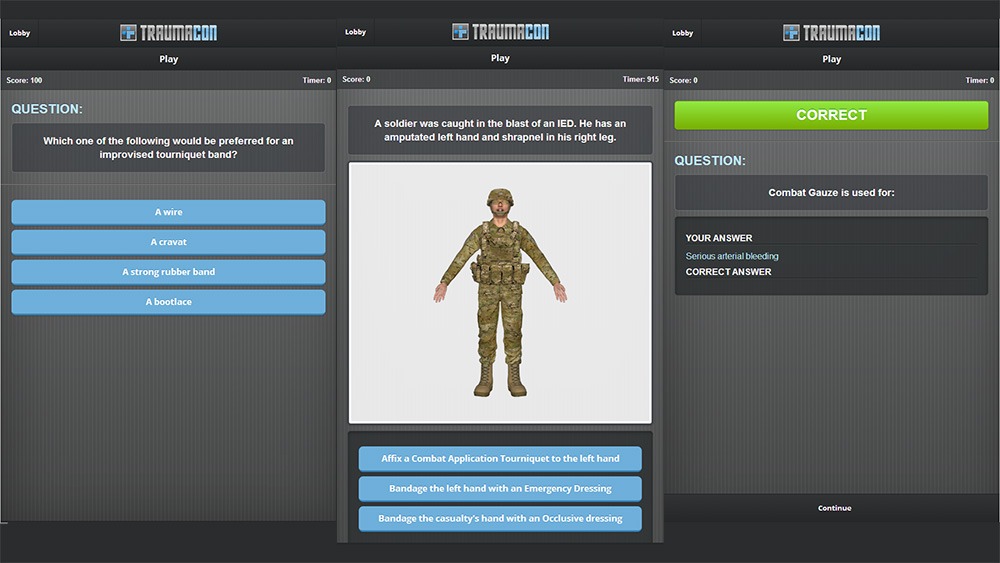Choose "A cravat" as the answer

click(168, 242)
